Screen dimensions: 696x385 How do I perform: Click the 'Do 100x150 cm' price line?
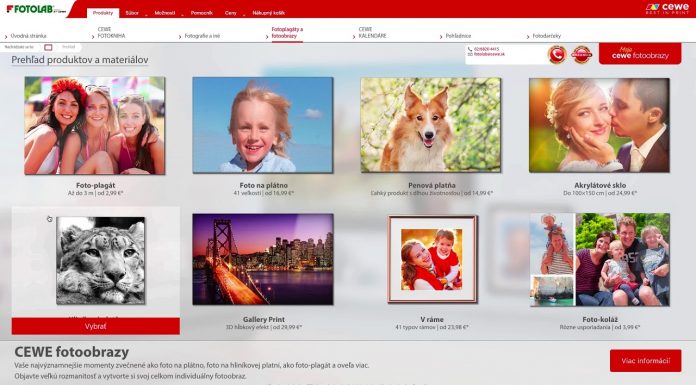coord(600,194)
